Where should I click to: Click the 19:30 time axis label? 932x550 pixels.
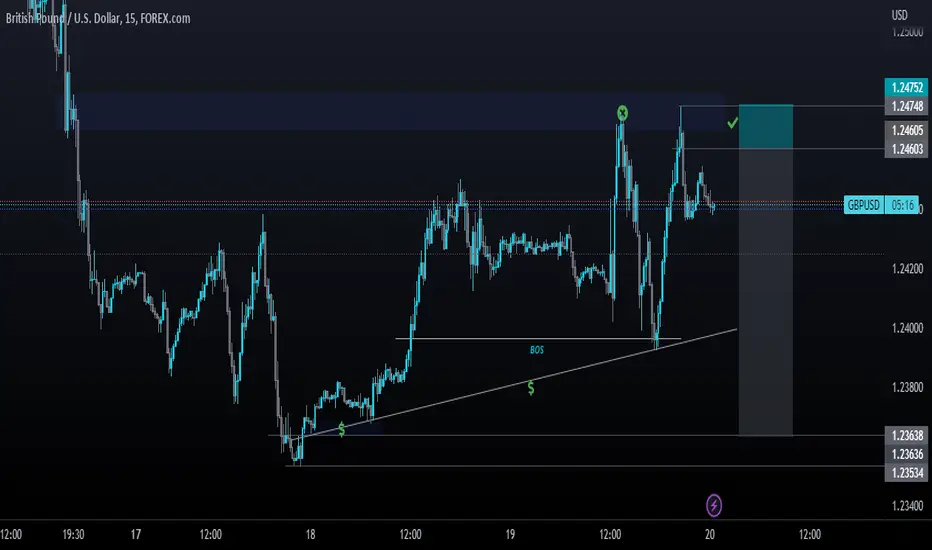(73, 534)
